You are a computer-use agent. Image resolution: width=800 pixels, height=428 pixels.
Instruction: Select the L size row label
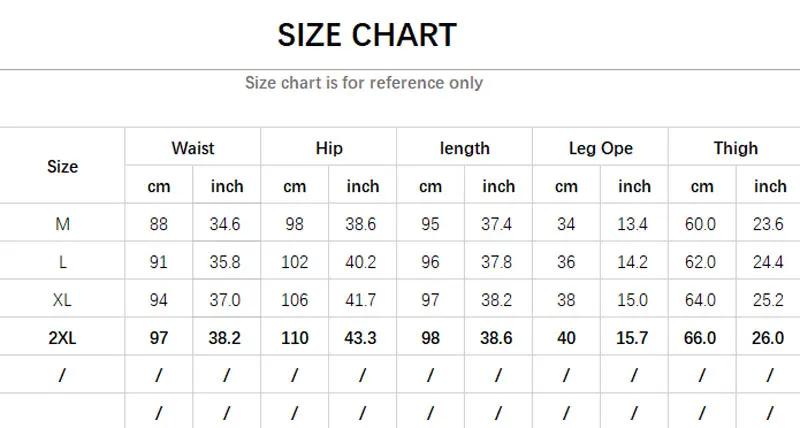(62, 262)
